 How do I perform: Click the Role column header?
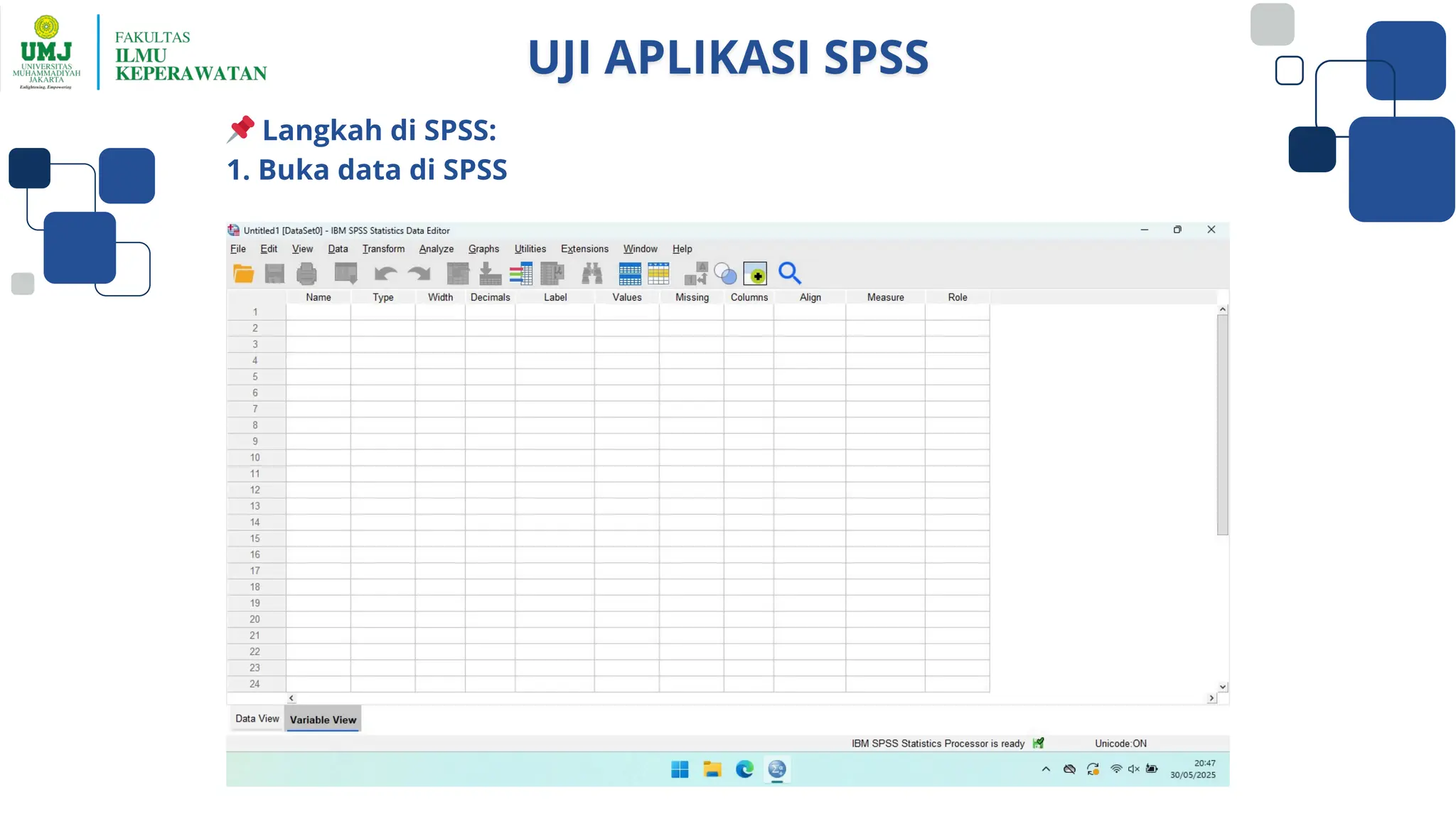click(x=958, y=297)
